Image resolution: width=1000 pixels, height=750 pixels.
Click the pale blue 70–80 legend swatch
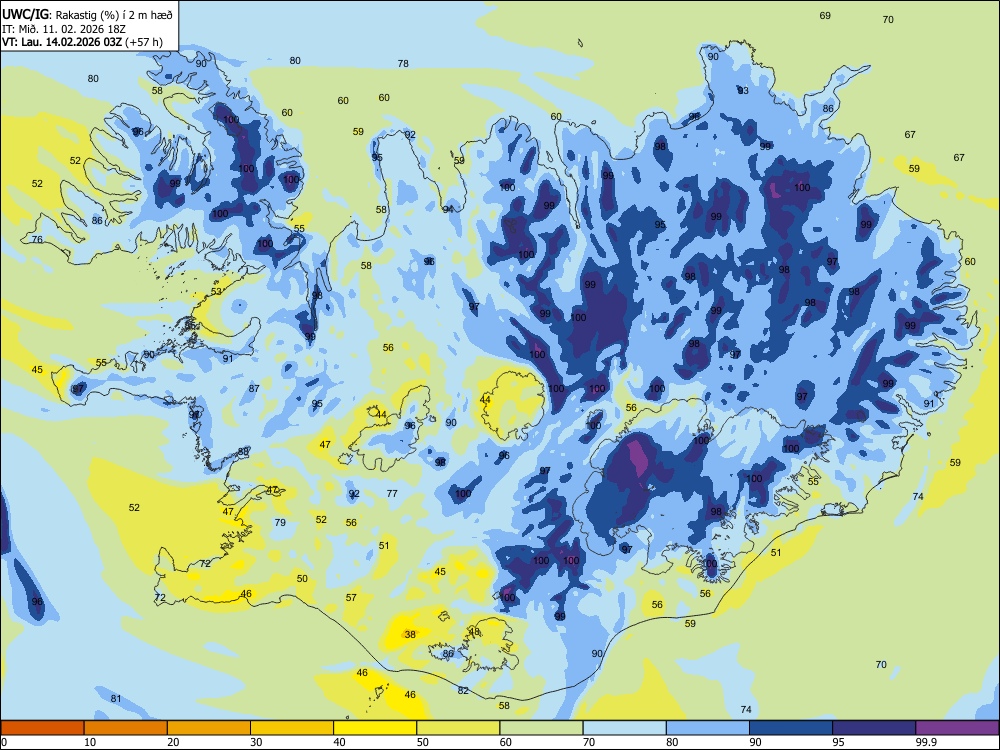point(624,728)
